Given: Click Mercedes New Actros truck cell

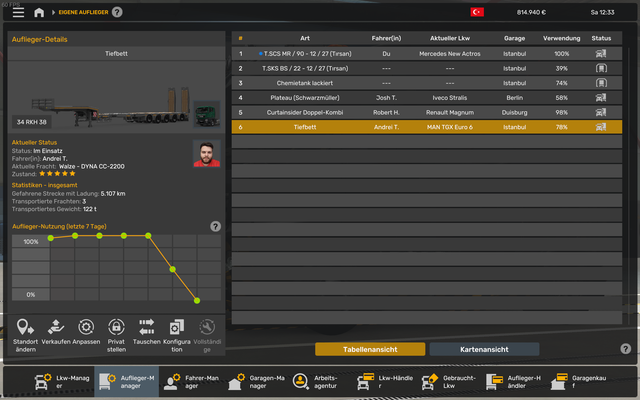Looking at the screenshot, I should [450, 53].
